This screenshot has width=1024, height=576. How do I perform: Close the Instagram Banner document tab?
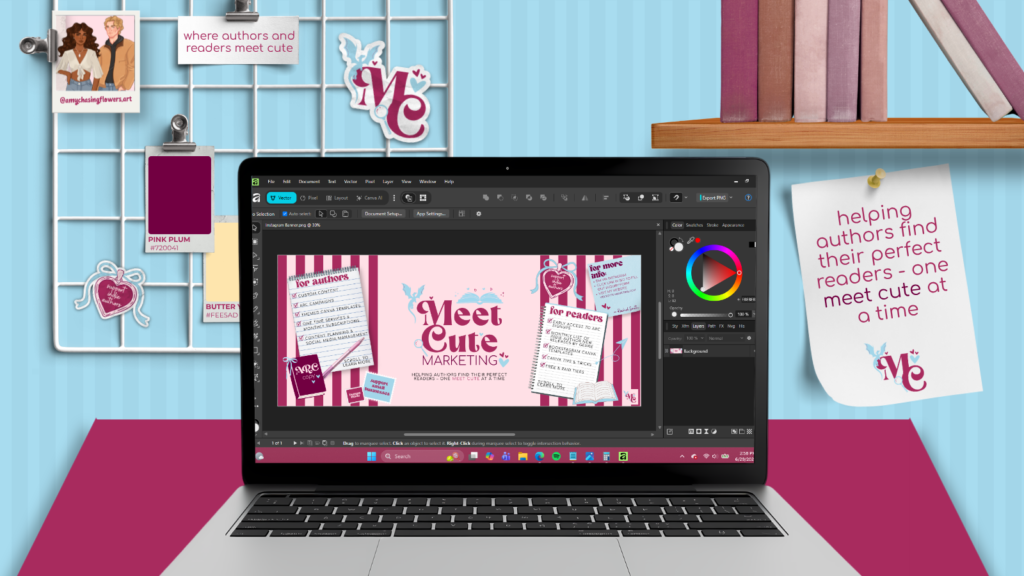pos(658,225)
